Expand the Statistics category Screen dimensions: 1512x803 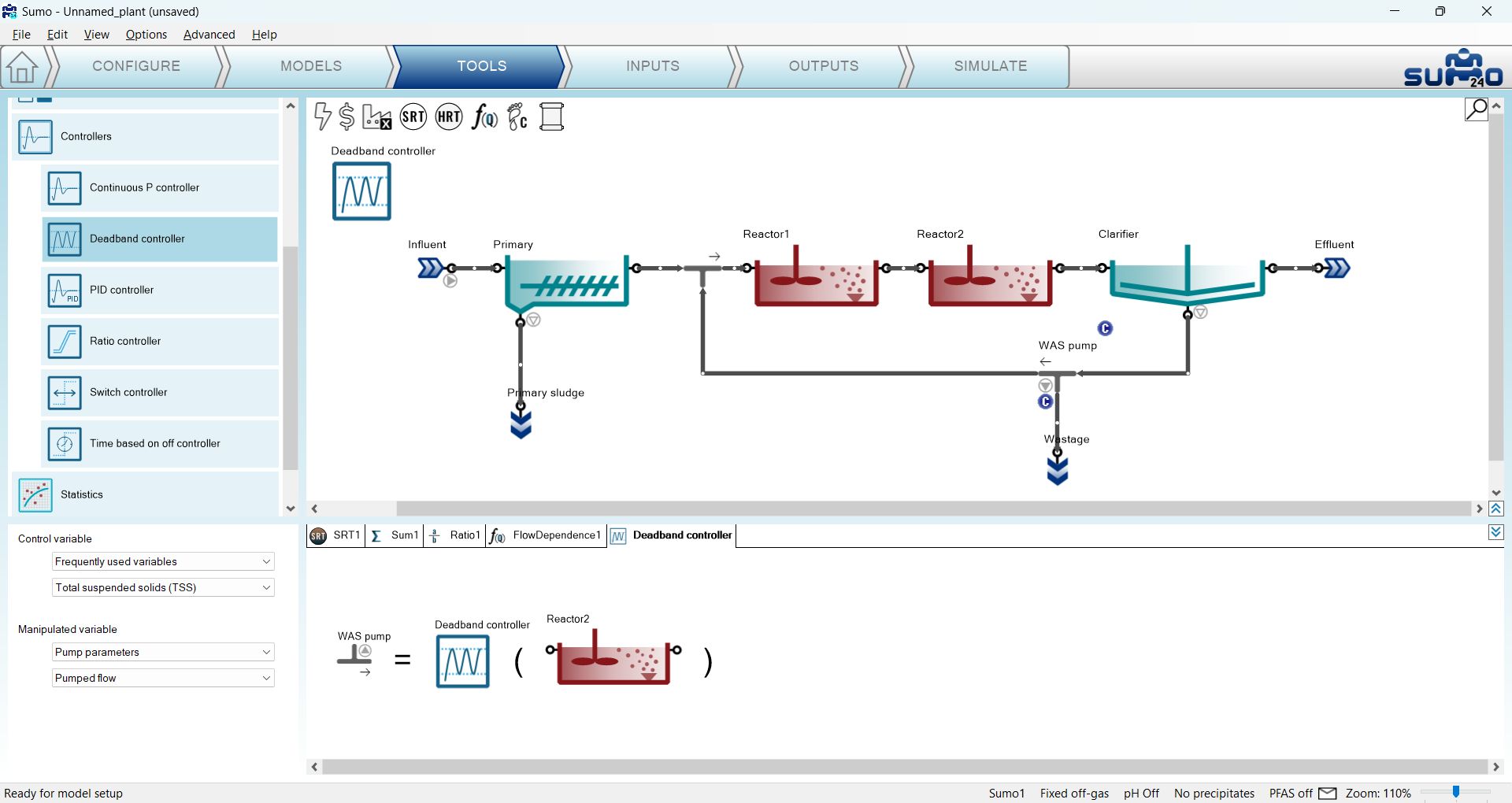[145, 494]
